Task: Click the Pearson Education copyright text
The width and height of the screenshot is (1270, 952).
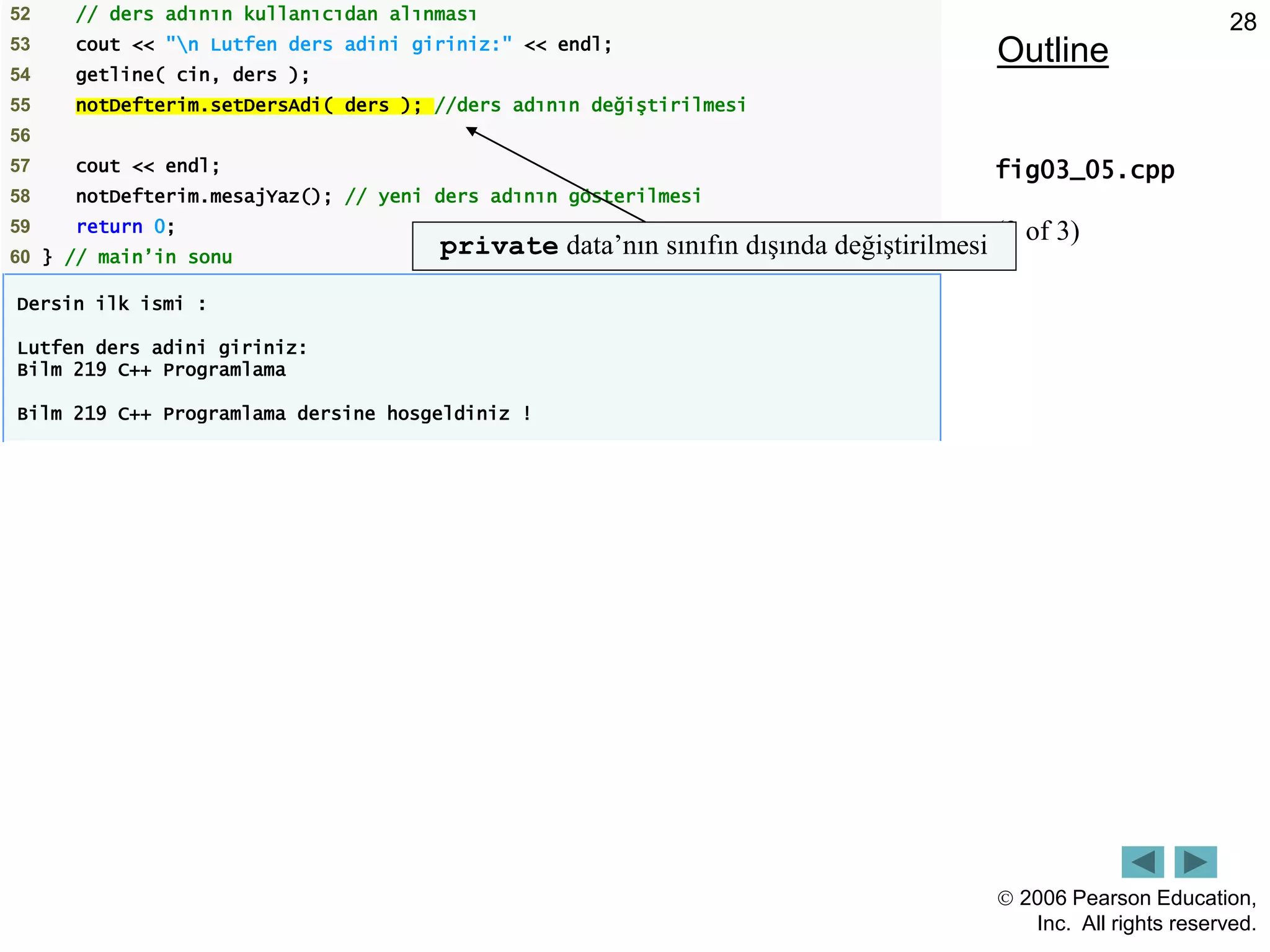Action: [x=1126, y=910]
